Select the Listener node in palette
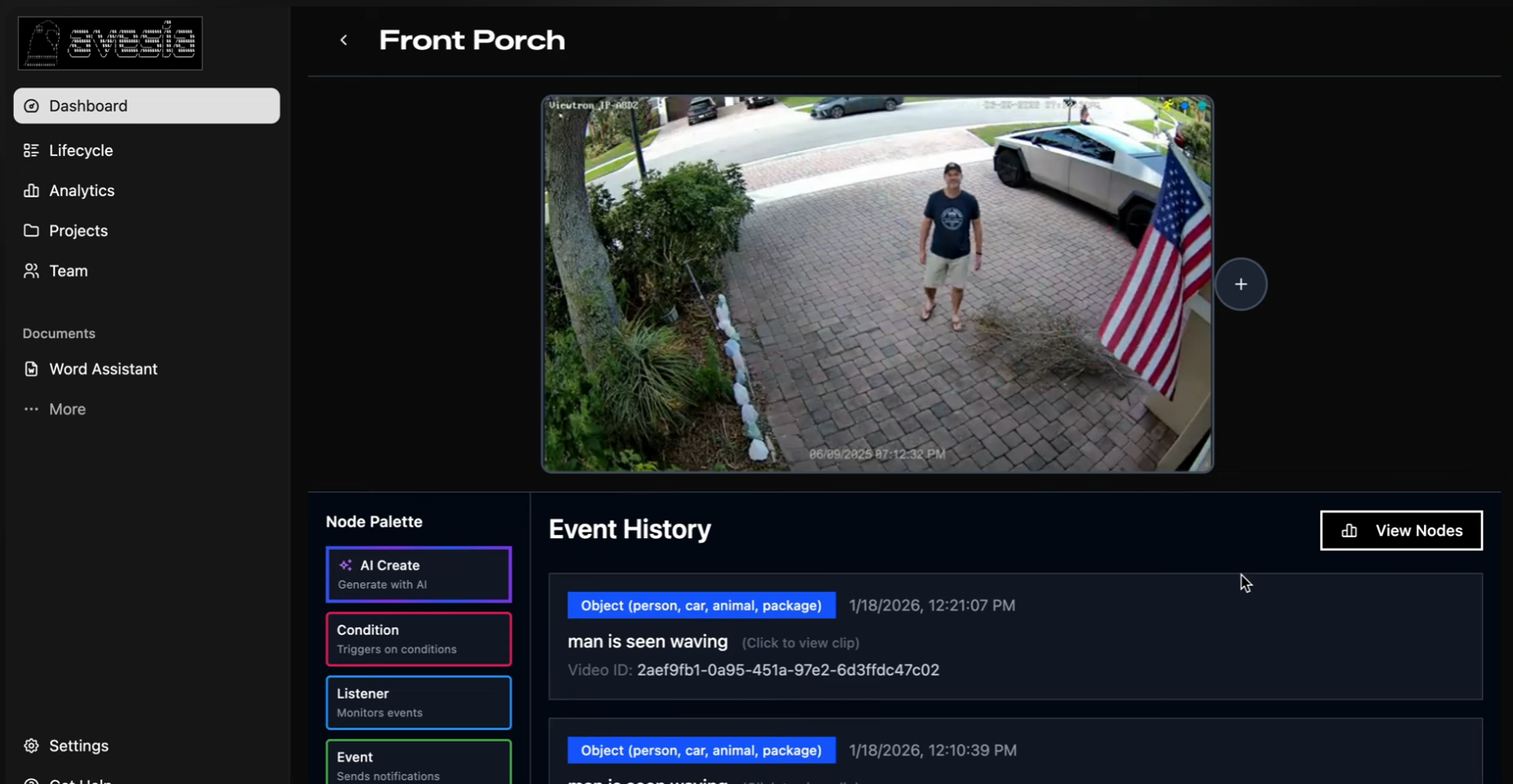 point(418,702)
